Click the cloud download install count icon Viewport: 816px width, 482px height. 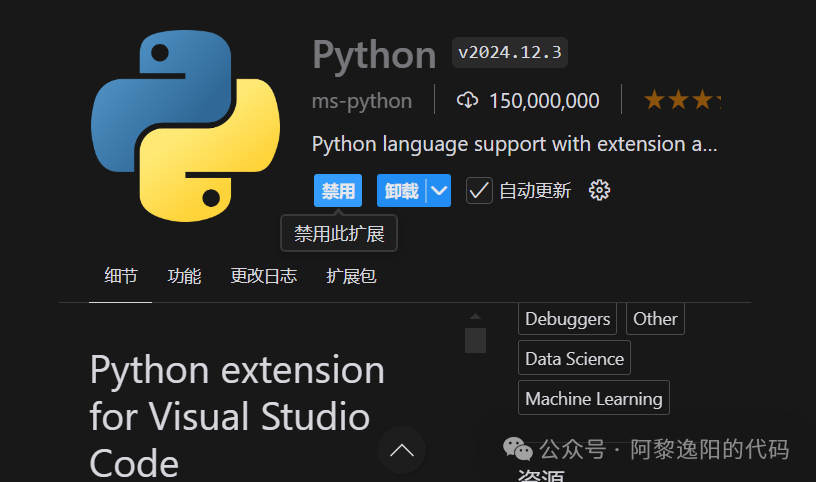pyautogui.click(x=467, y=100)
